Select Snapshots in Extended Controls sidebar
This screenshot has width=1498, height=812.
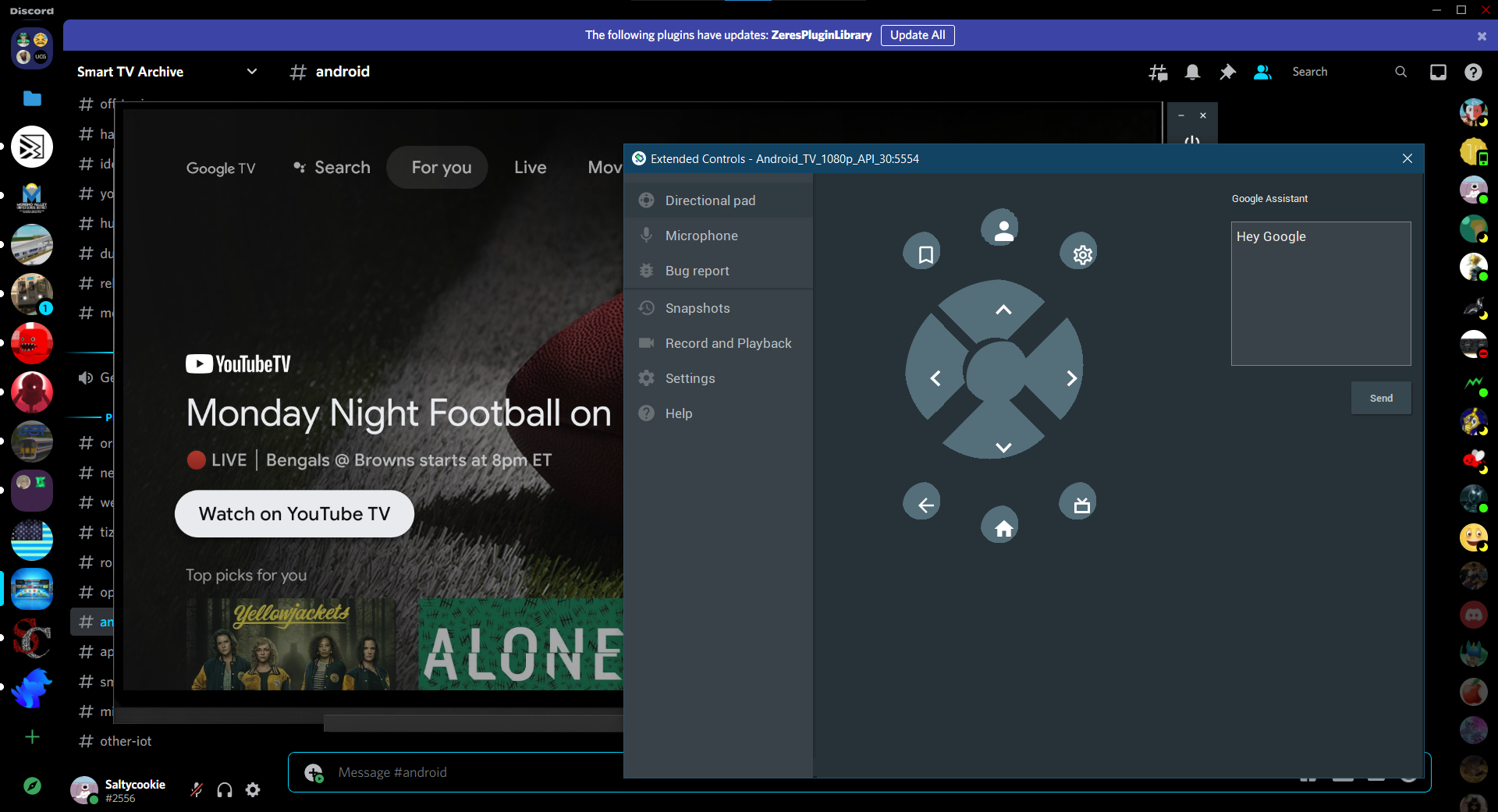pos(697,308)
